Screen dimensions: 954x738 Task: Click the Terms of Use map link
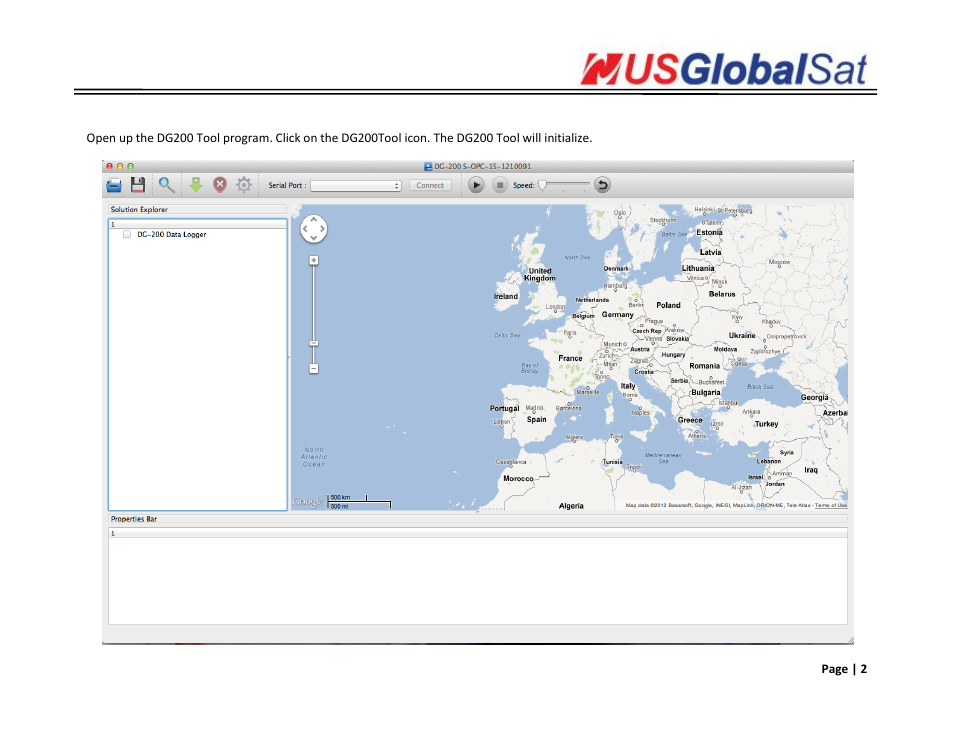pos(831,505)
